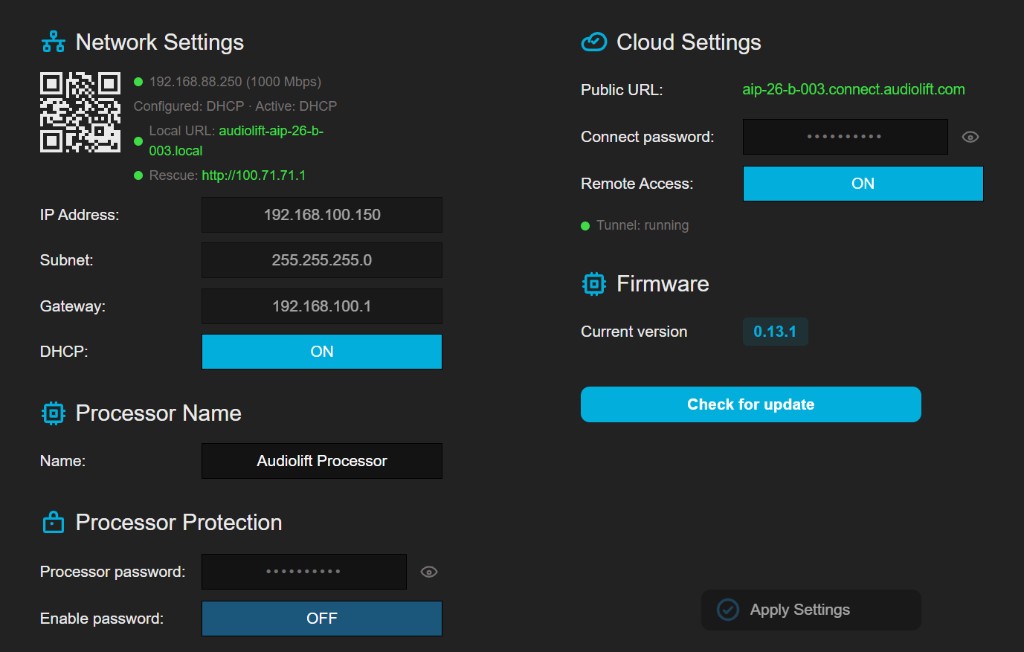Click the Firmware heading
This screenshot has width=1024, height=652.
click(x=663, y=284)
